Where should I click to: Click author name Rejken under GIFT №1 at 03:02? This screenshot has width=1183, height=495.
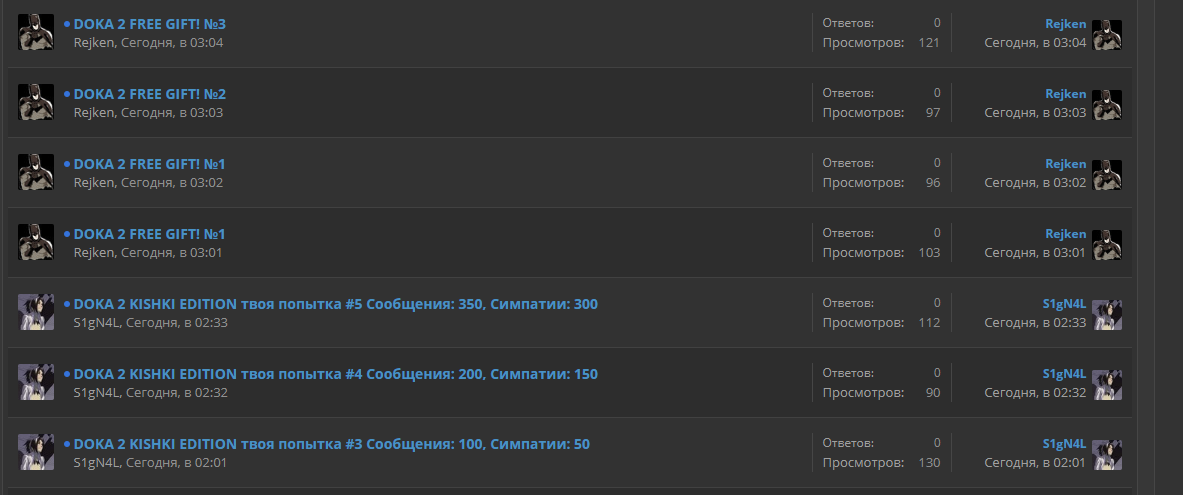[94, 183]
